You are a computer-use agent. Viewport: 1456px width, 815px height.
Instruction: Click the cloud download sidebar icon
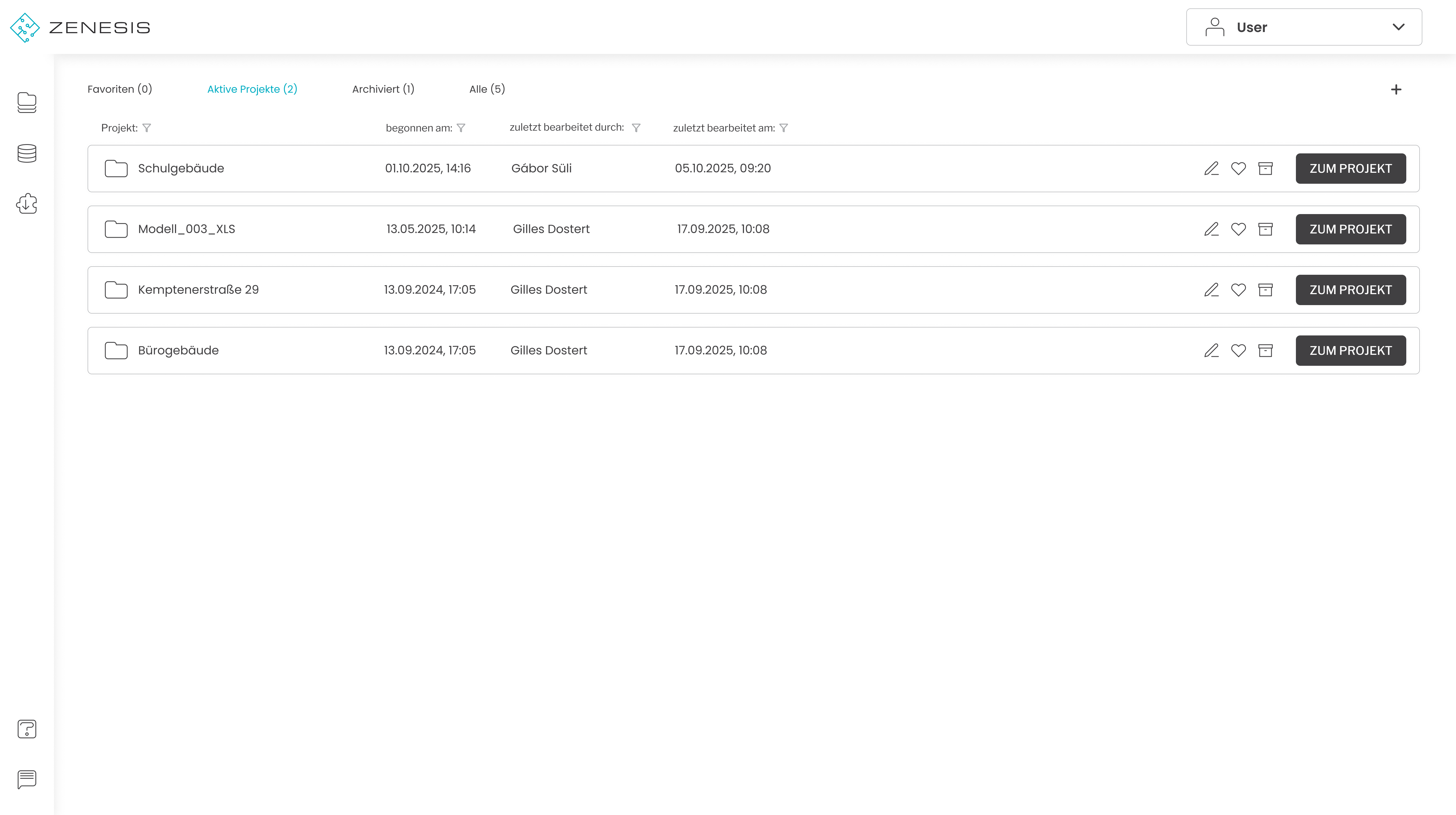(27, 203)
